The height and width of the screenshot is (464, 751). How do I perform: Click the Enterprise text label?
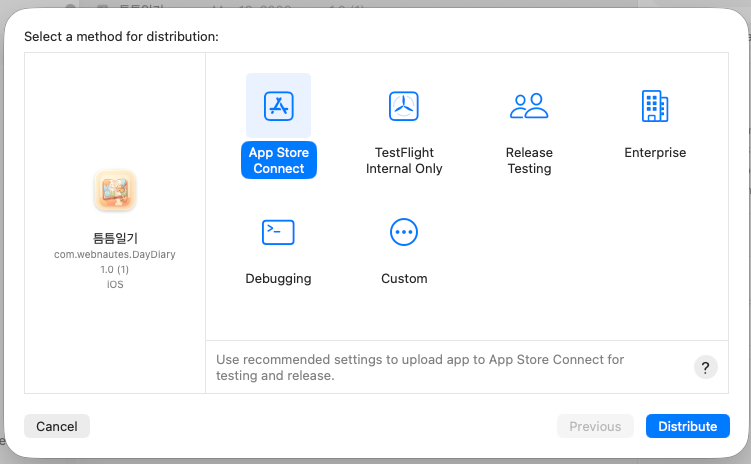pyautogui.click(x=655, y=153)
